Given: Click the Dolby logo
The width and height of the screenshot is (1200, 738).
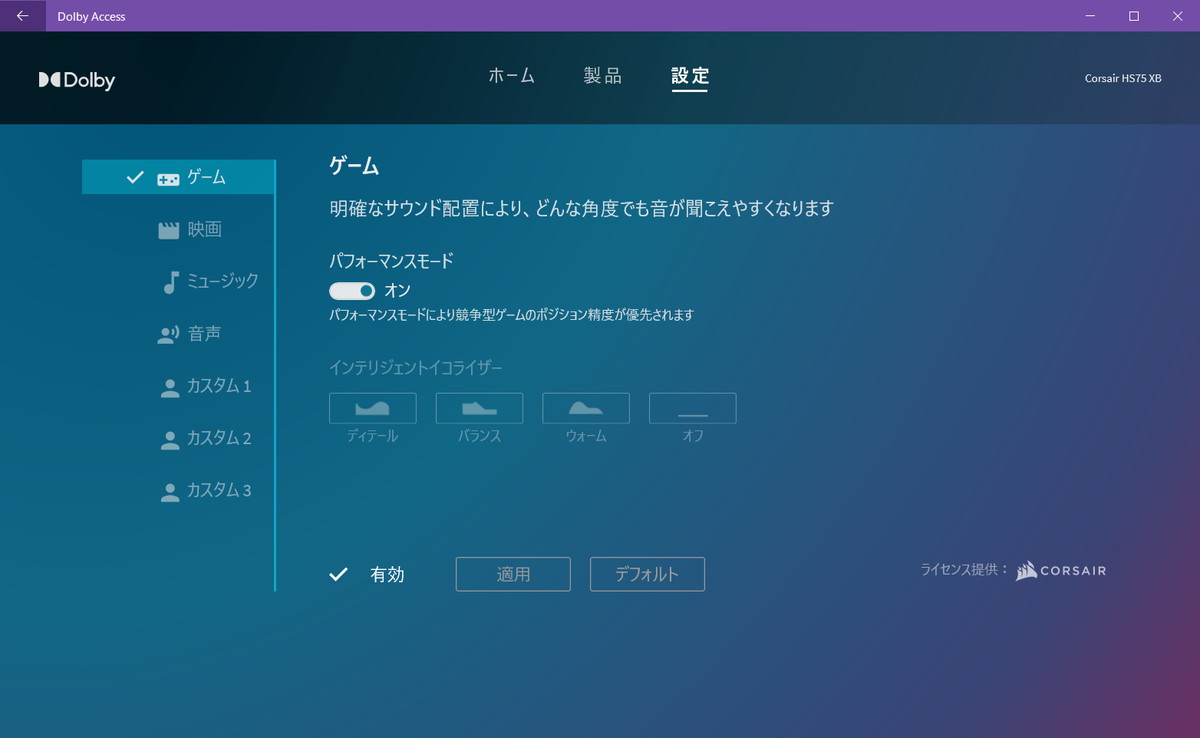Looking at the screenshot, I should coord(77,81).
